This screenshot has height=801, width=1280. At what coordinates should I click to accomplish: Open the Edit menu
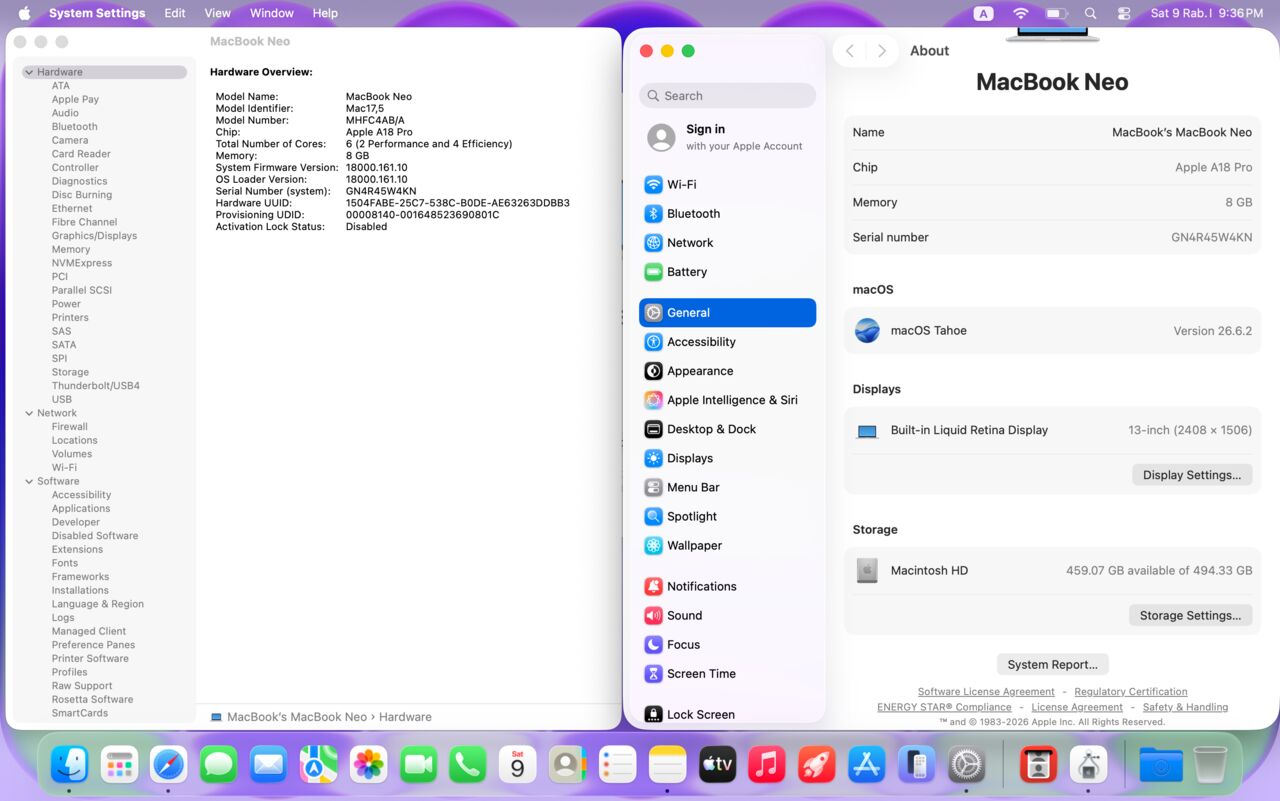175,13
